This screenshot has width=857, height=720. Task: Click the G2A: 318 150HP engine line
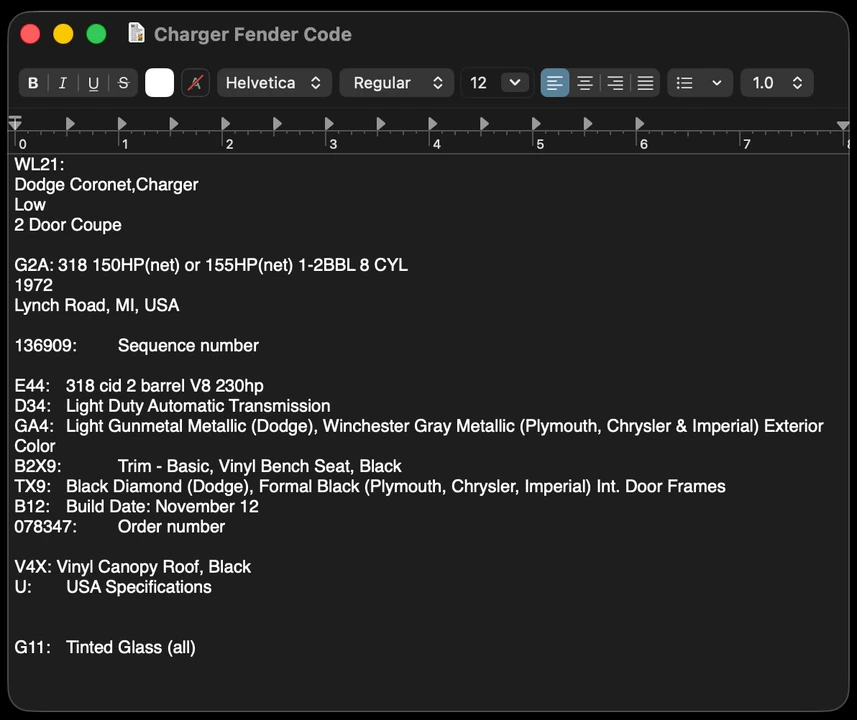(x=211, y=265)
